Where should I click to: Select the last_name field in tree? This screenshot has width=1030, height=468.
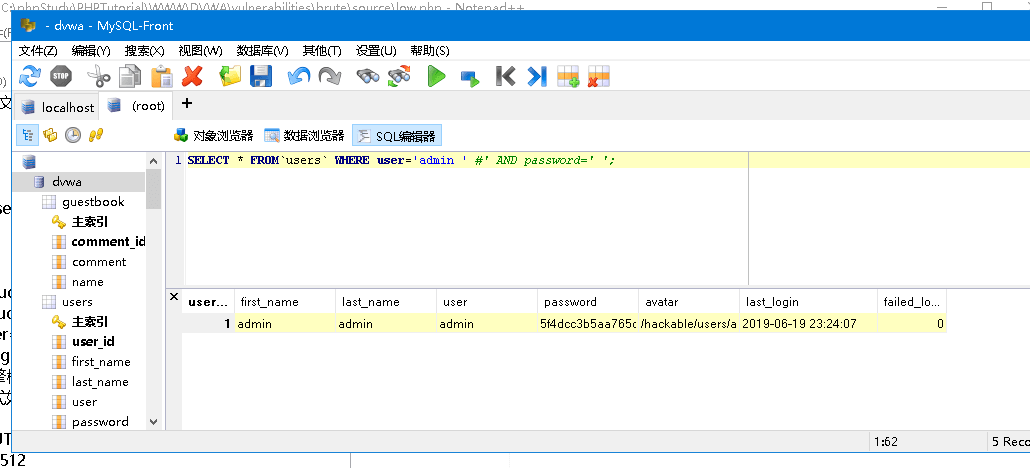pyautogui.click(x=100, y=382)
